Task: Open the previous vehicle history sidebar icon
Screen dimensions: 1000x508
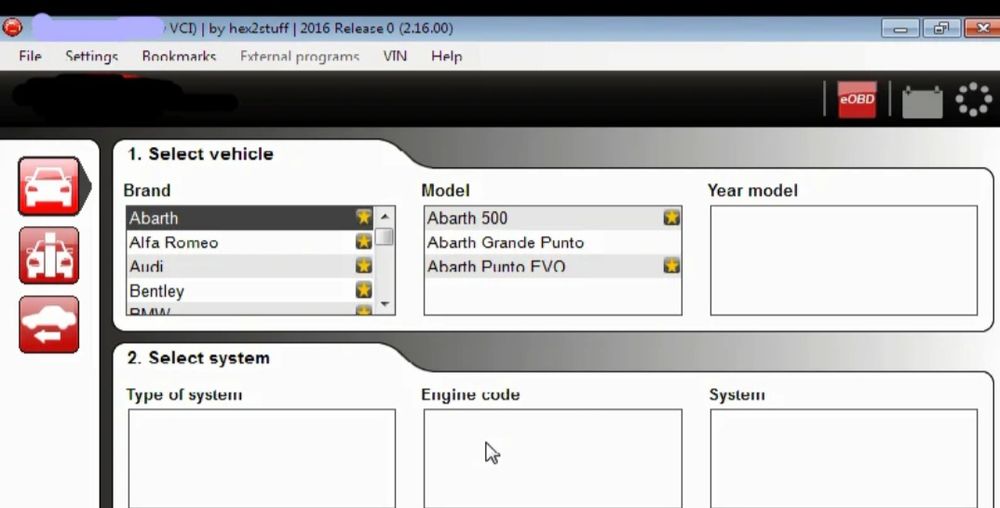Action: (x=49, y=324)
